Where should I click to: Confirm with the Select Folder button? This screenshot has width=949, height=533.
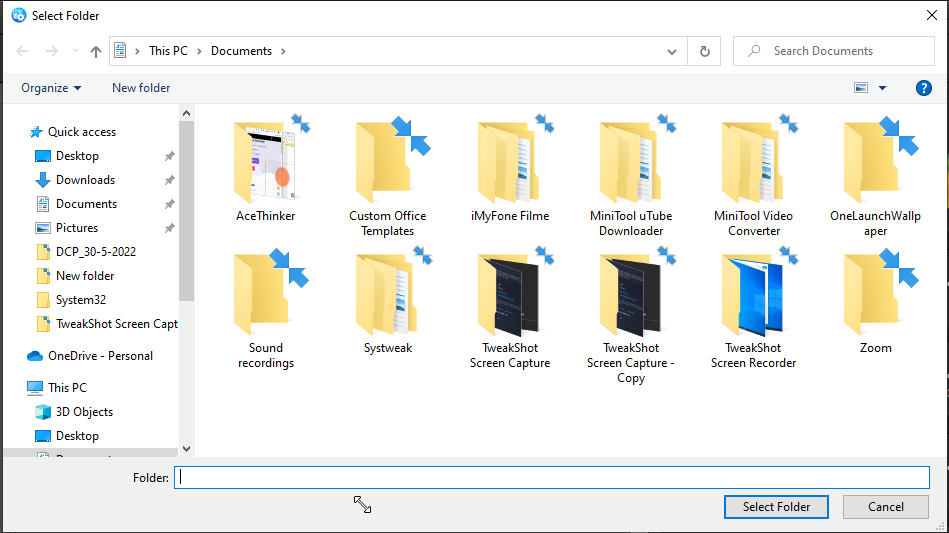pos(776,507)
